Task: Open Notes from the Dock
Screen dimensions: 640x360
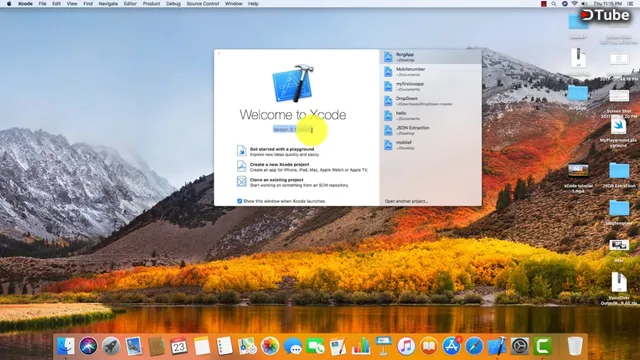Action: coord(202,346)
